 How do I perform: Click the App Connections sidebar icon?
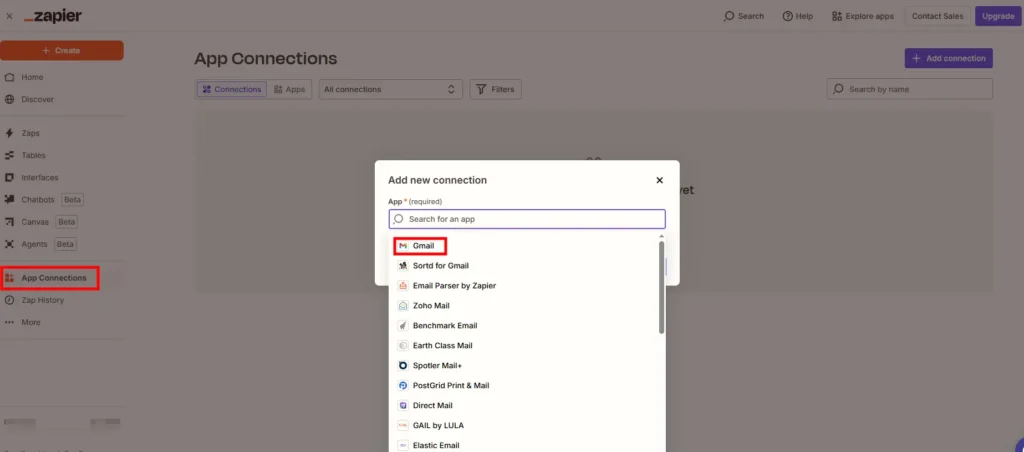tap(9, 278)
